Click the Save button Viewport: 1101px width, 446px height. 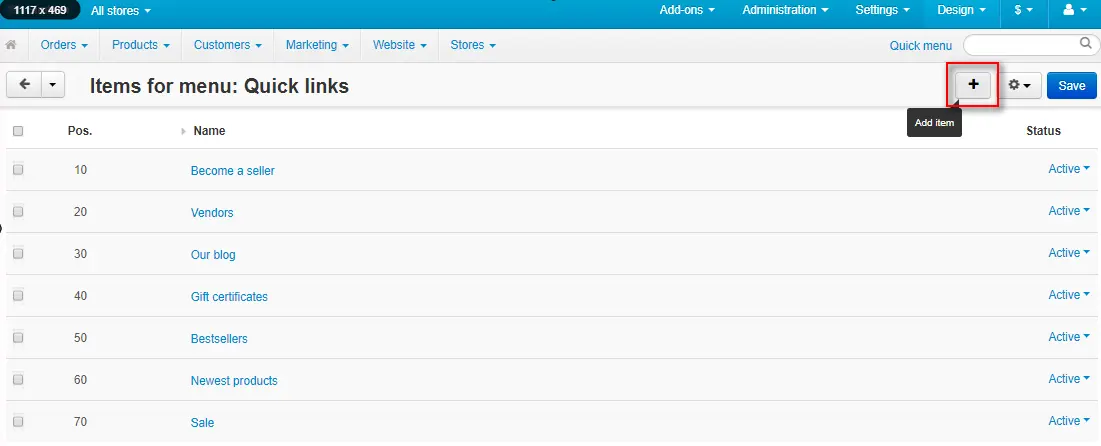pyautogui.click(x=1071, y=86)
